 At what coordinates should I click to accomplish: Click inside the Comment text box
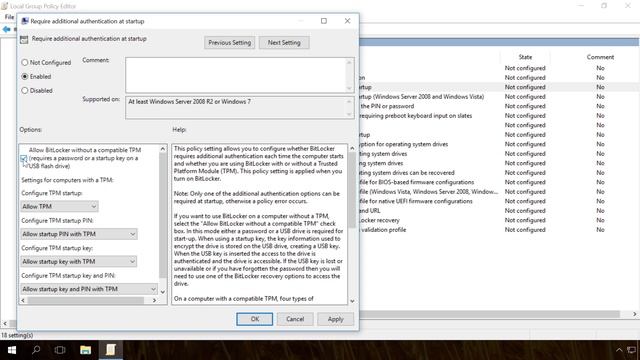[x=236, y=75]
